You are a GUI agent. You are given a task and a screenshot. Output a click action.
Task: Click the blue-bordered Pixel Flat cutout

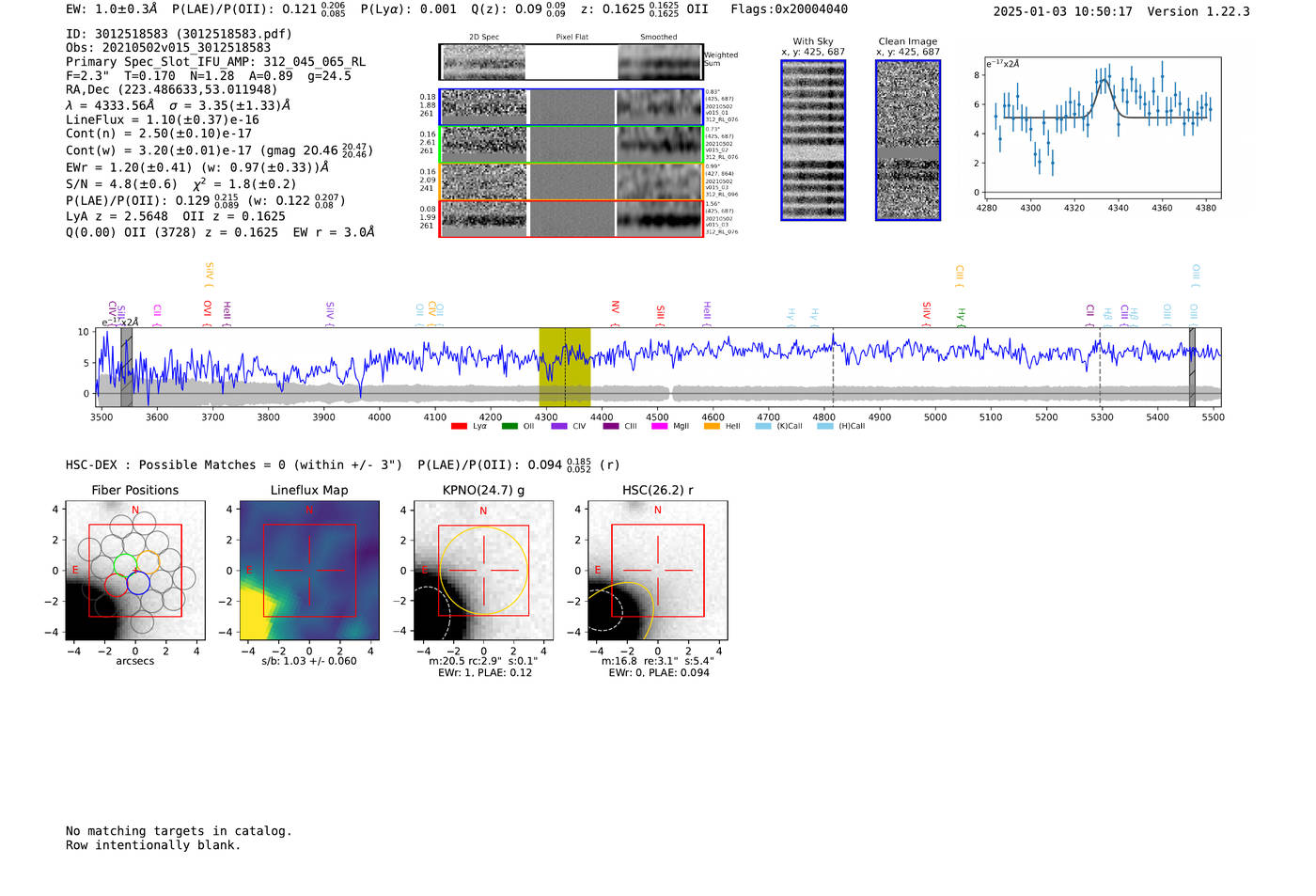click(x=572, y=107)
